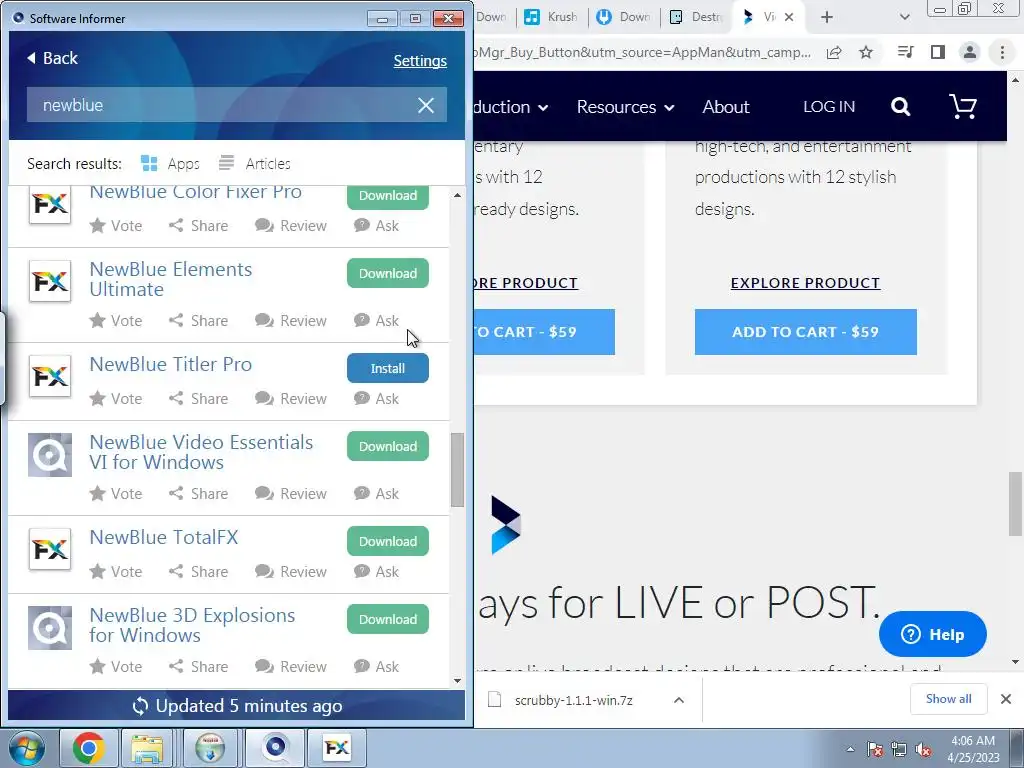Vote for NewBlue Video Essentials VI
Screen dimensions: 1024x768
pos(116,494)
